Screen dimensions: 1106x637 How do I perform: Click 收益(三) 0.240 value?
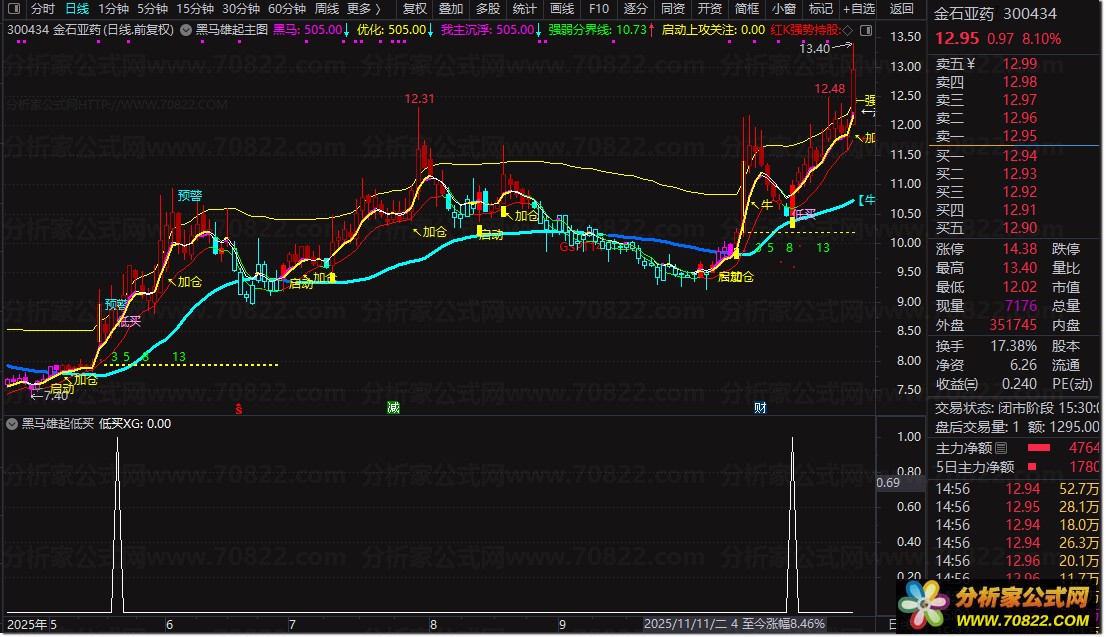tap(1019, 384)
